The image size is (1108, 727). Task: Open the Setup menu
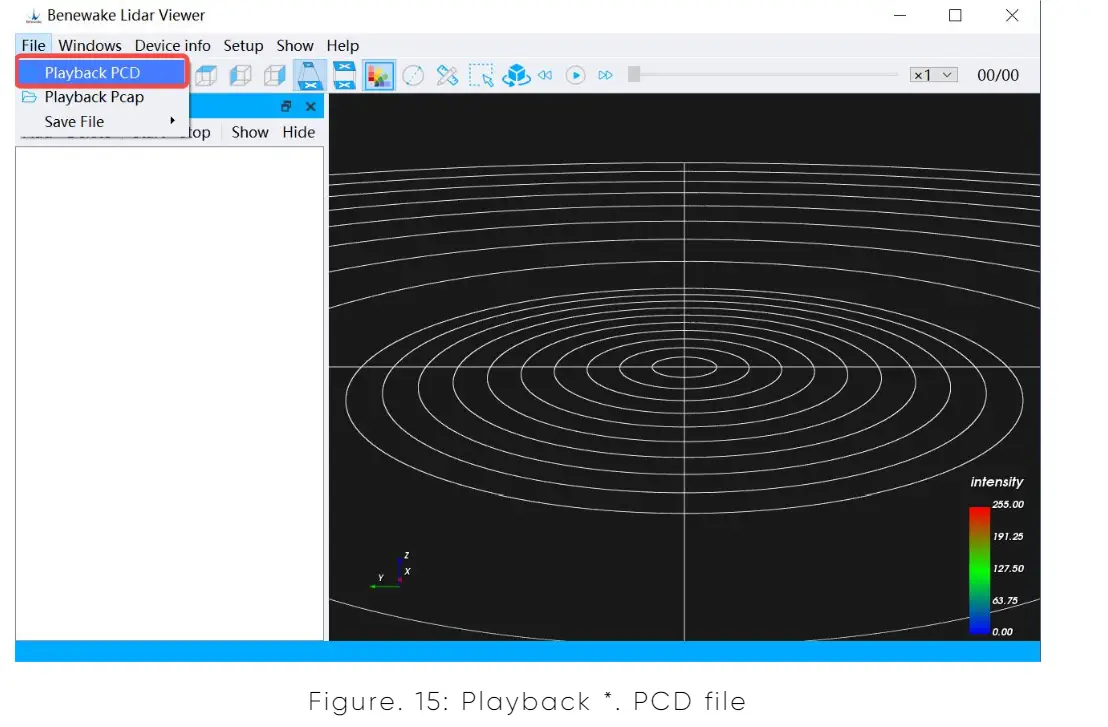click(243, 45)
